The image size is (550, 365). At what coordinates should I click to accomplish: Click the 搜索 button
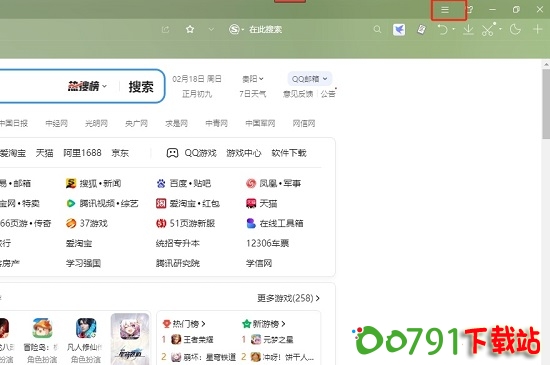(141, 87)
